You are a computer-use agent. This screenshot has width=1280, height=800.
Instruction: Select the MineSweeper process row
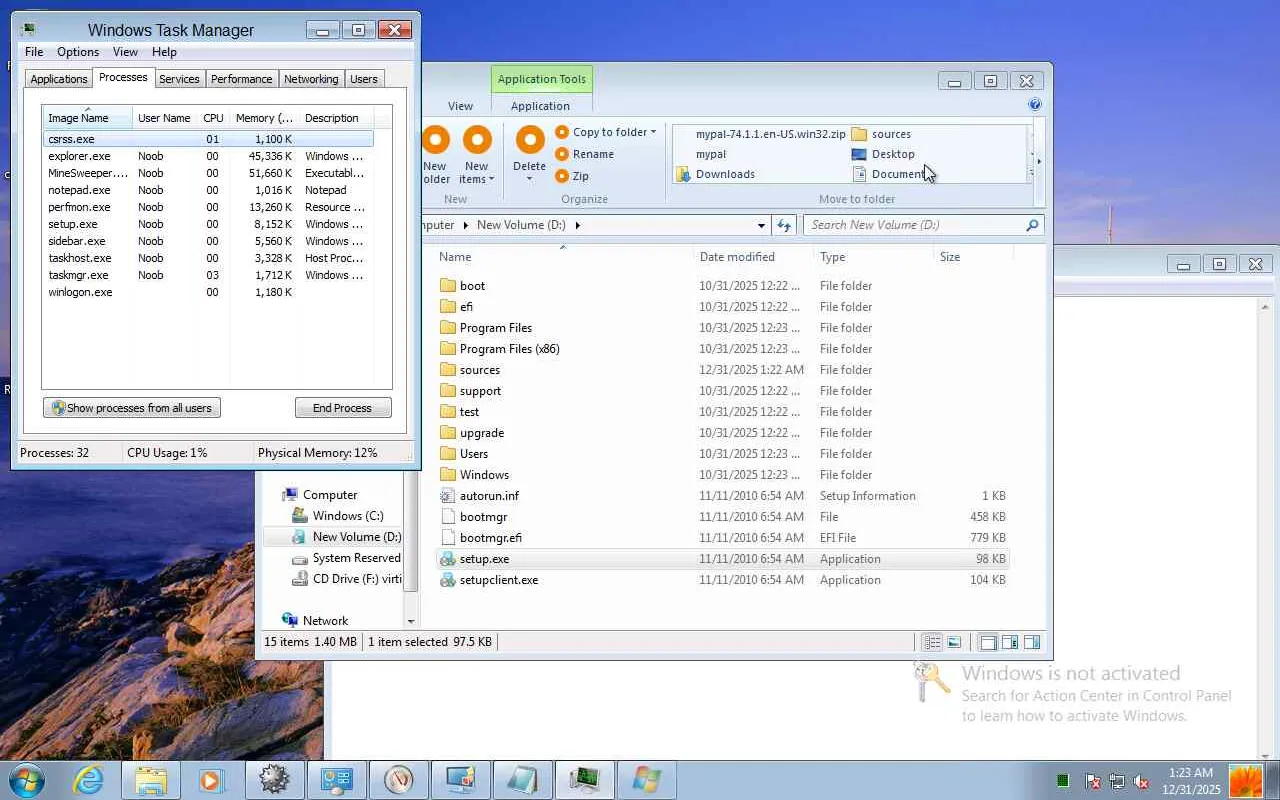(x=208, y=173)
